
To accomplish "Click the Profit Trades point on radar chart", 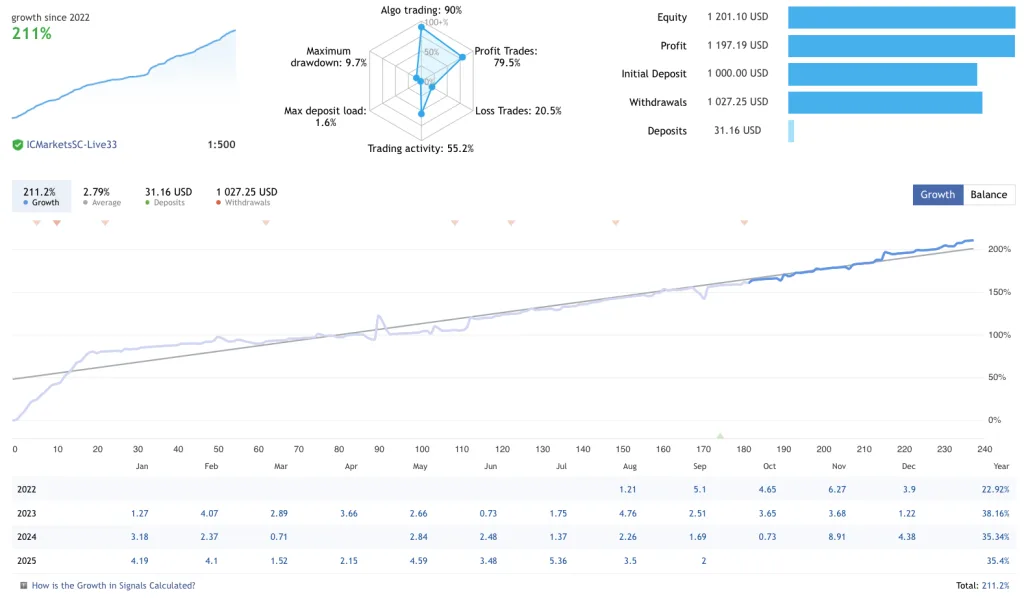I will coord(462,57).
